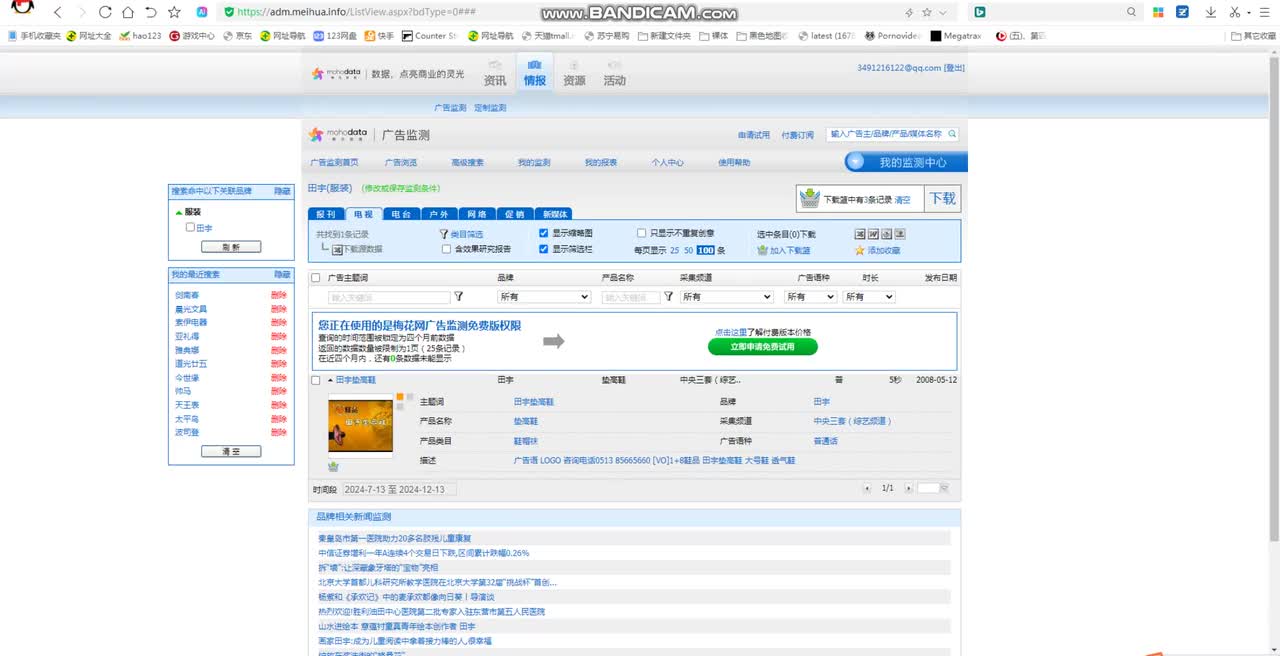Delete 剑南春 from recent searches
The height and width of the screenshot is (656, 1280).
pyautogui.click(x=279, y=295)
